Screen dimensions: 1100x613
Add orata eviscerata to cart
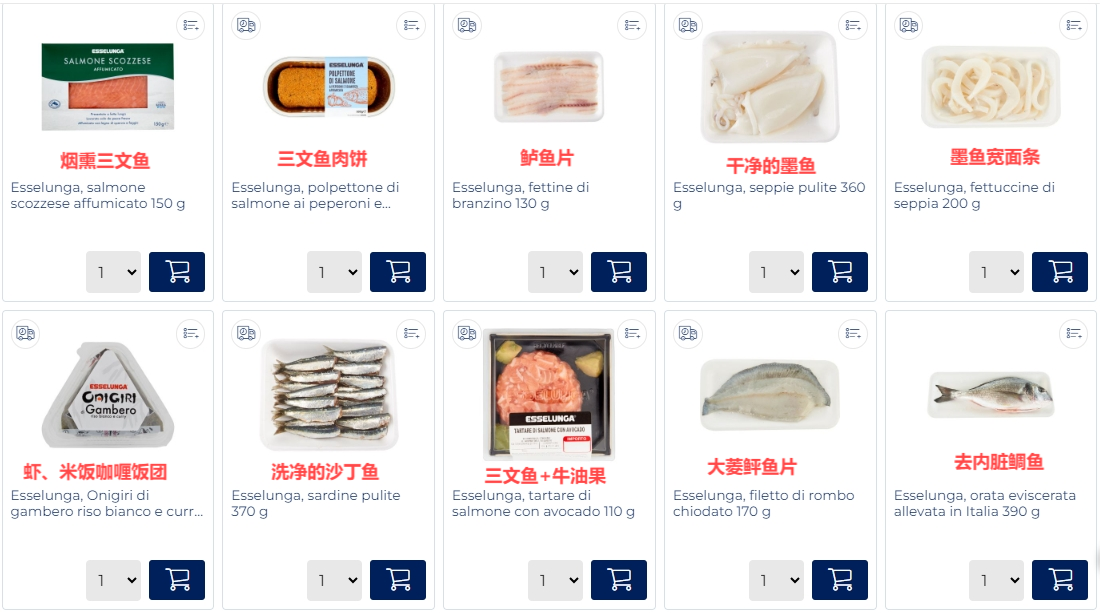[x=1059, y=579]
